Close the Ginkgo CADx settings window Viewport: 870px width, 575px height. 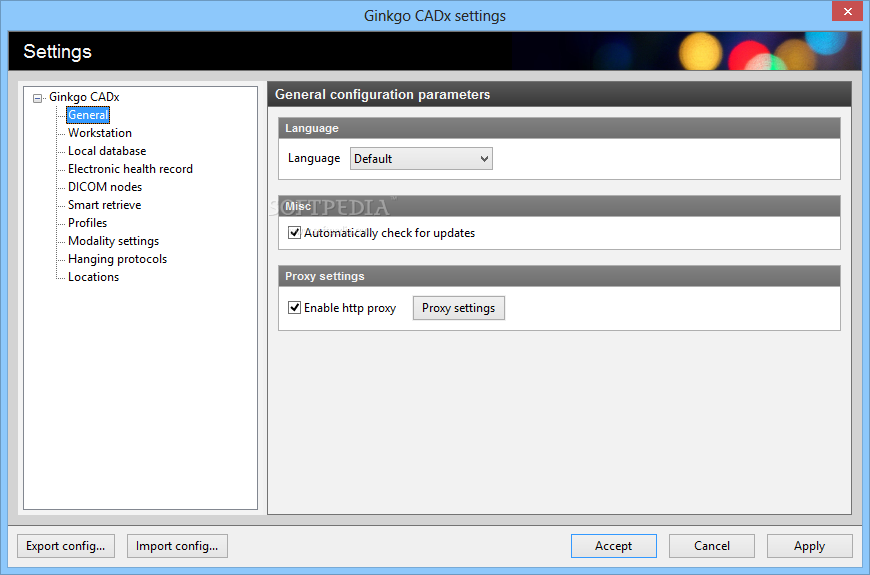point(847,11)
